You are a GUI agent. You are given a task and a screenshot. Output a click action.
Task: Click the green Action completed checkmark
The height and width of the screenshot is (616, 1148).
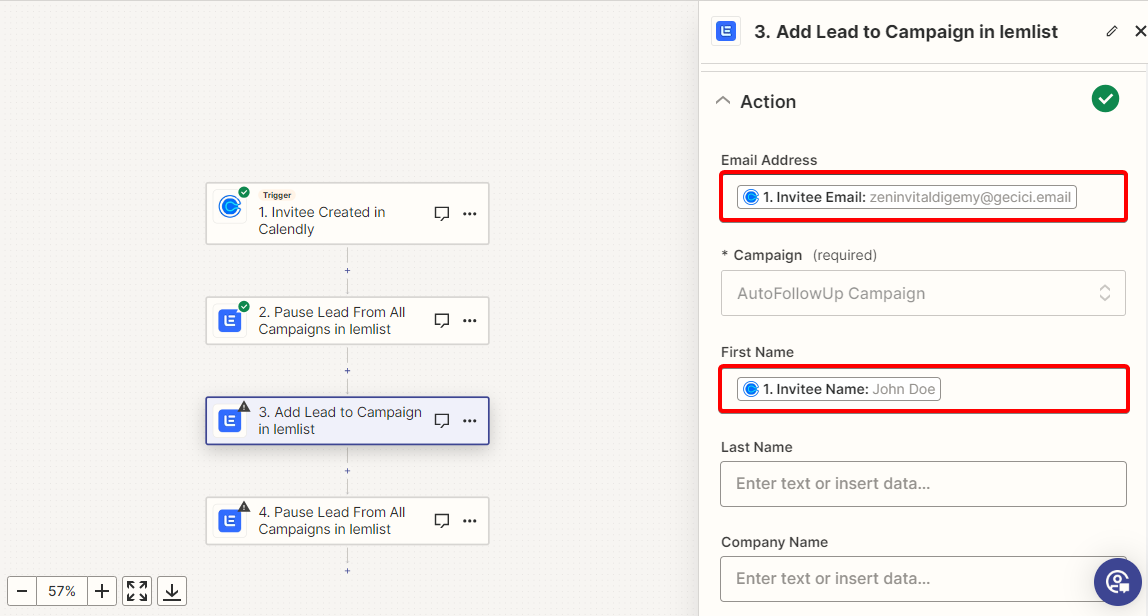coord(1105,99)
